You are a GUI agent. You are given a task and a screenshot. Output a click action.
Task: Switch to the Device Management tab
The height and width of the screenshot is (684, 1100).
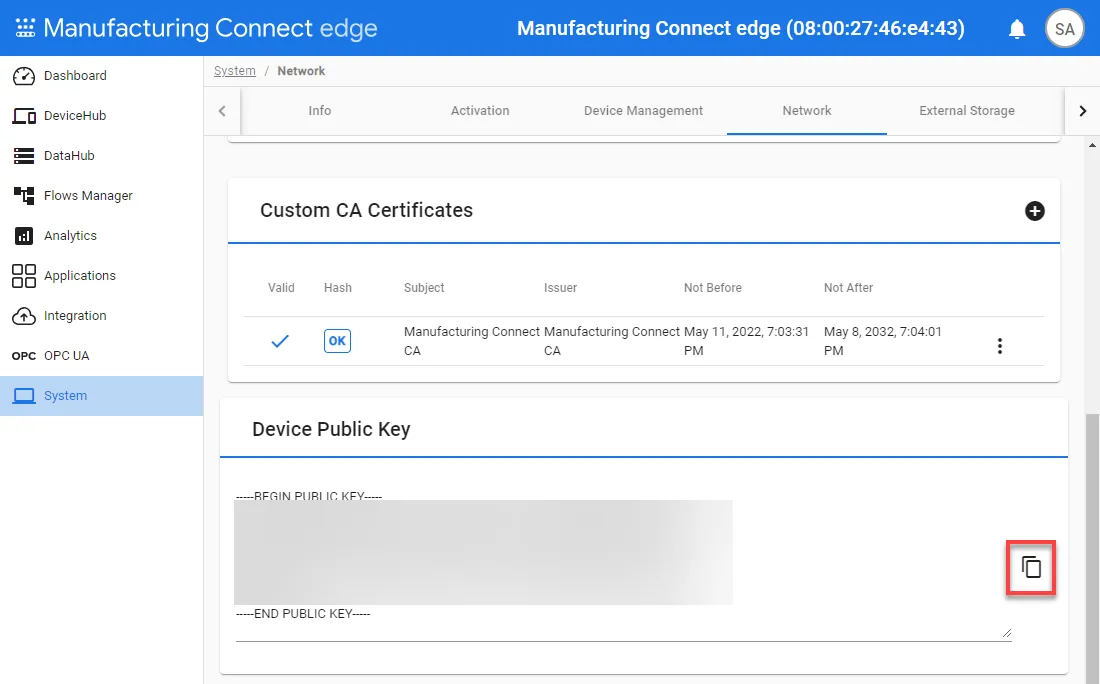(643, 111)
